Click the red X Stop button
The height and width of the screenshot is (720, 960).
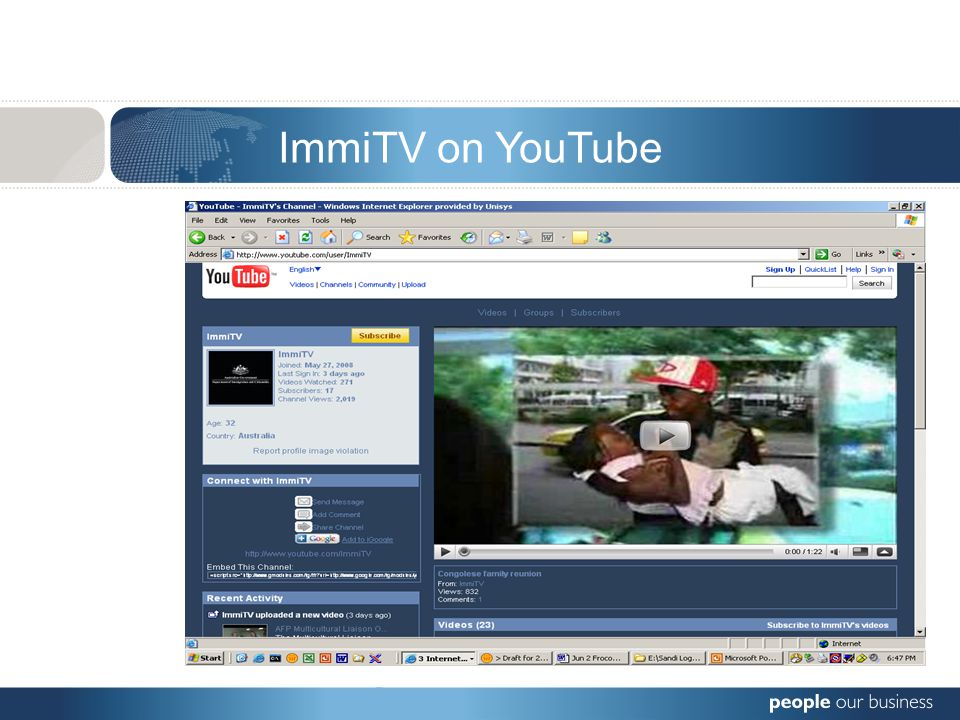(282, 238)
